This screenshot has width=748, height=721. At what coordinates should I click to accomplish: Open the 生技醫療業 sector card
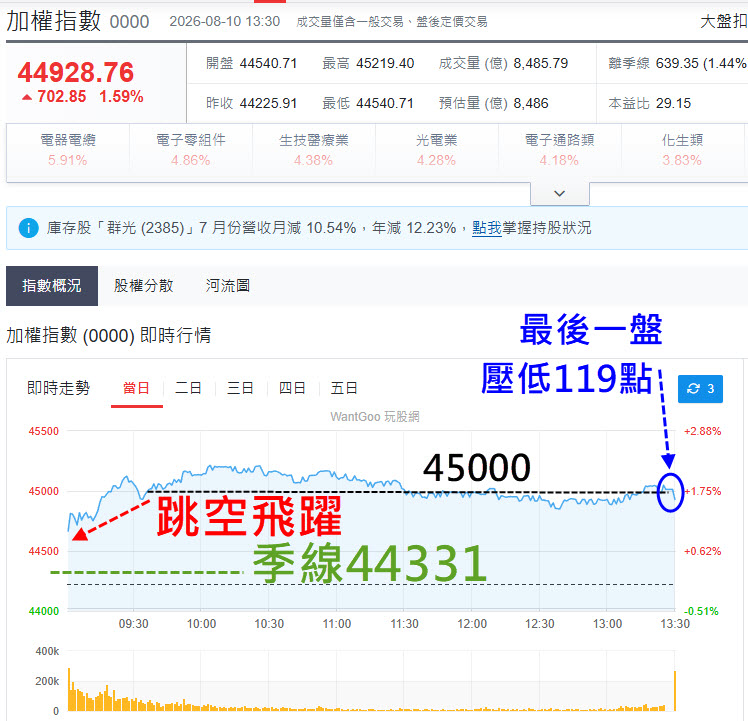[313, 150]
